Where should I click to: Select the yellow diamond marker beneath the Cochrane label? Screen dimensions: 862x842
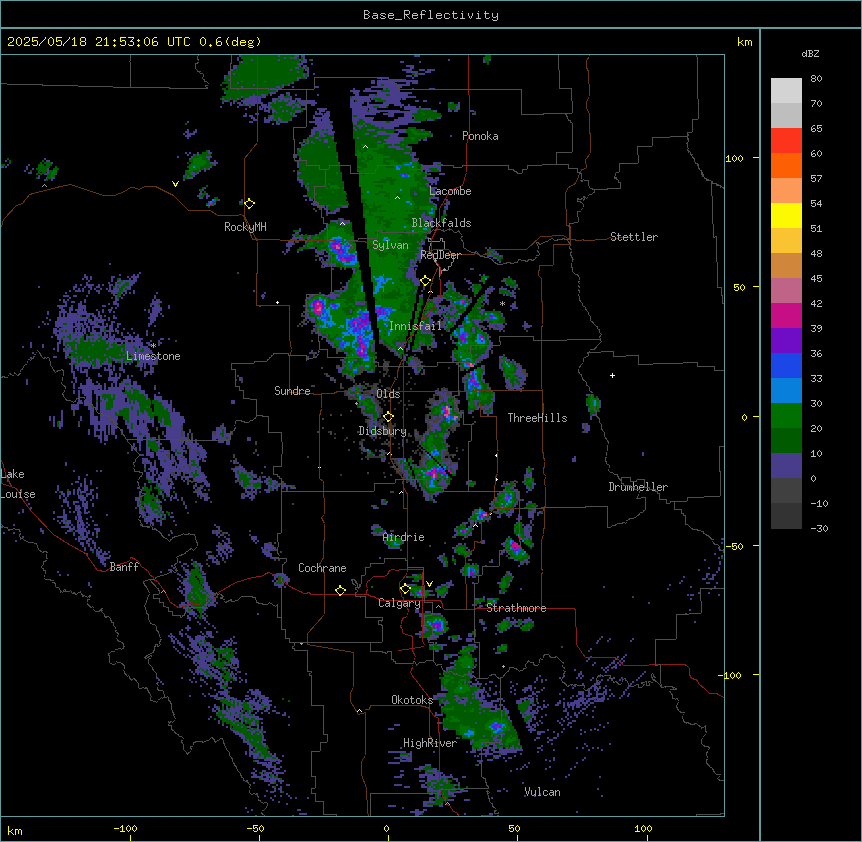340,590
